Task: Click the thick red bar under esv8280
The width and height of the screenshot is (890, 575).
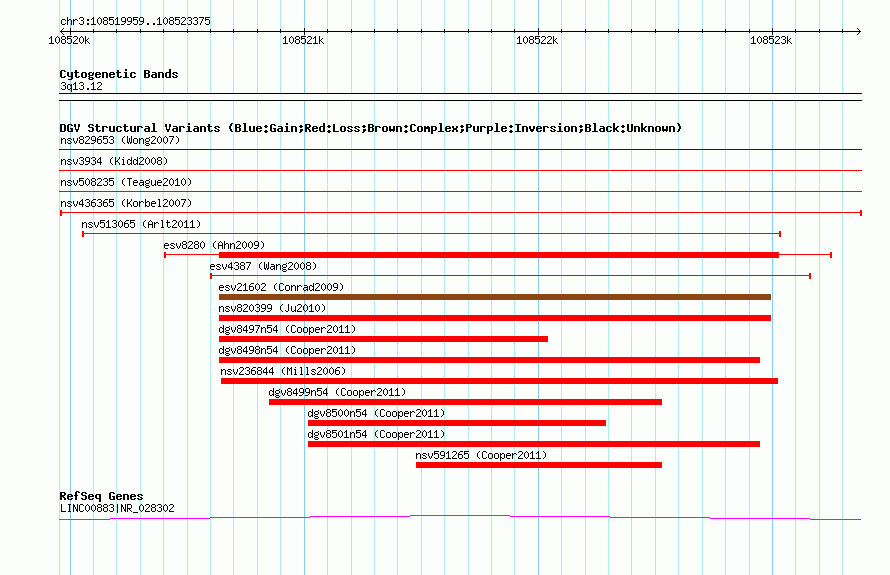Action: (499, 255)
